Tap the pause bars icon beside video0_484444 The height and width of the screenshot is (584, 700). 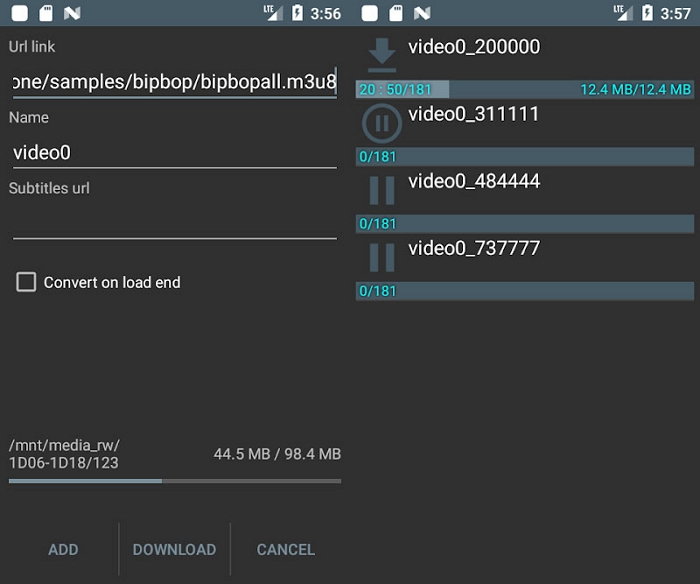pos(382,190)
